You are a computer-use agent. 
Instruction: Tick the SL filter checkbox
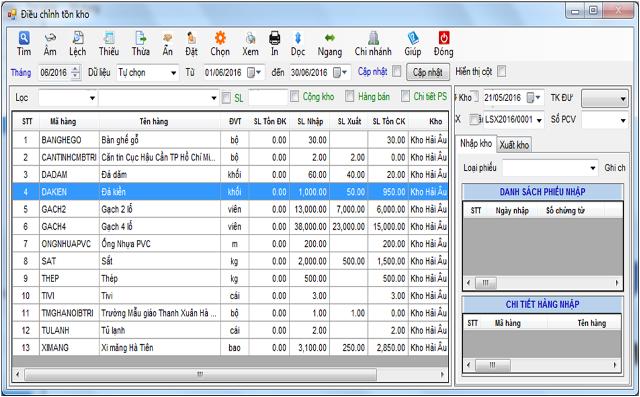[226, 97]
